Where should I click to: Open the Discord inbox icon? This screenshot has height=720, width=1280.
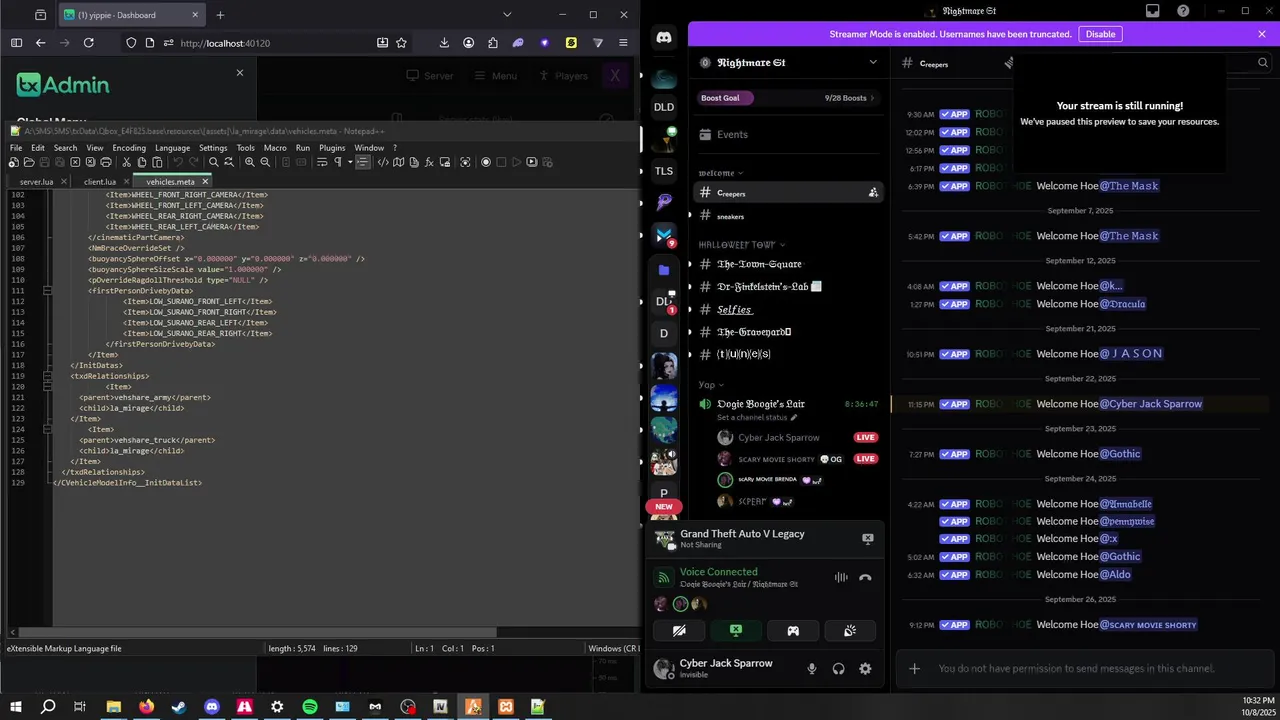(x=1153, y=11)
